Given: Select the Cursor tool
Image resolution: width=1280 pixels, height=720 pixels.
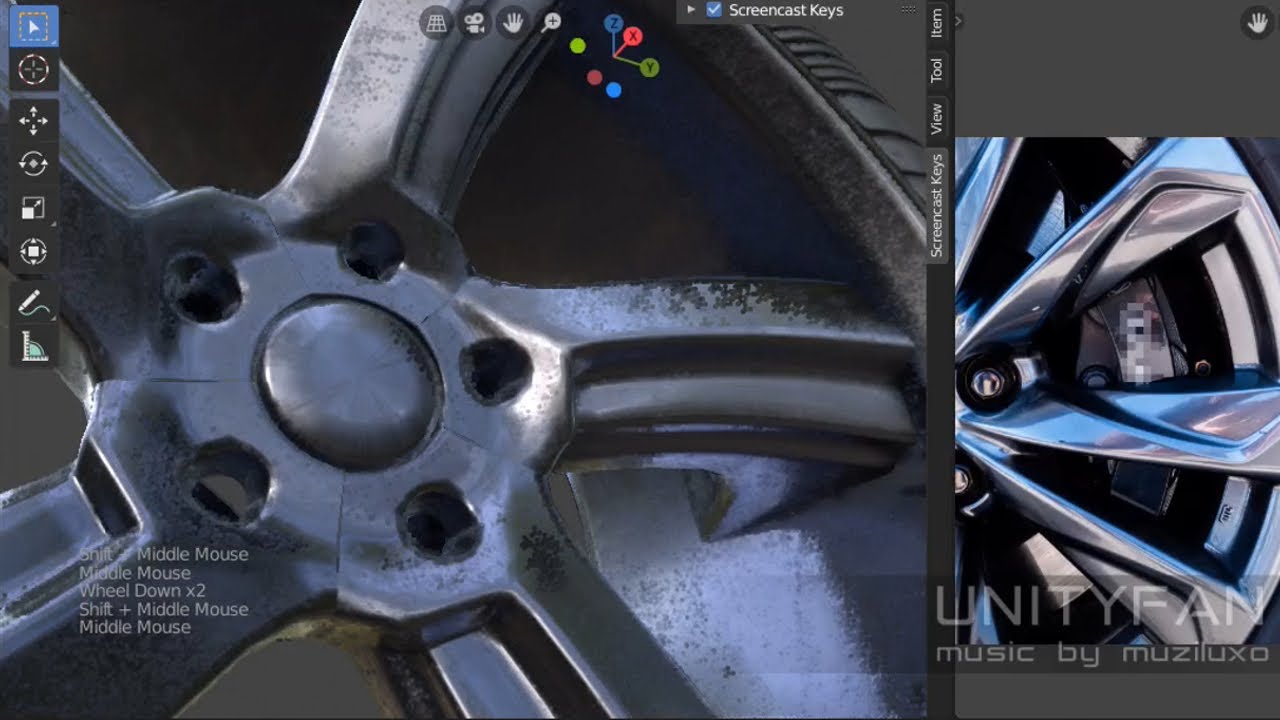Looking at the screenshot, I should coord(33,70).
